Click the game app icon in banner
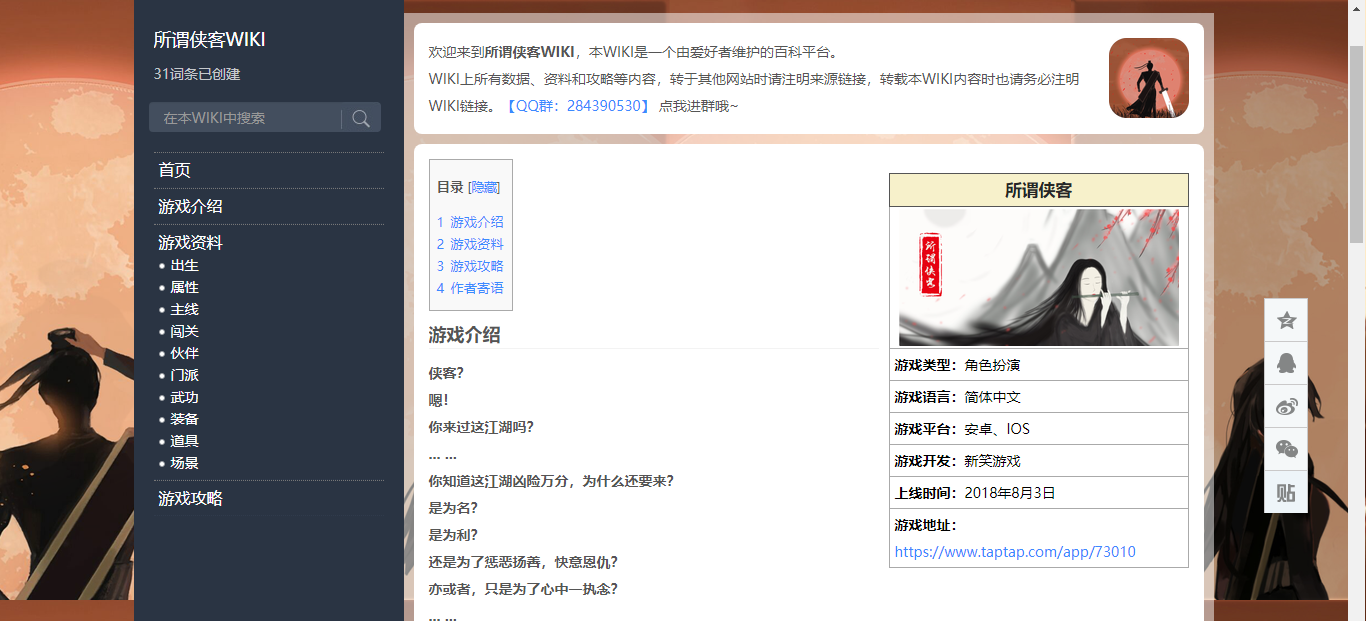The width and height of the screenshot is (1366, 621). pyautogui.click(x=1148, y=78)
